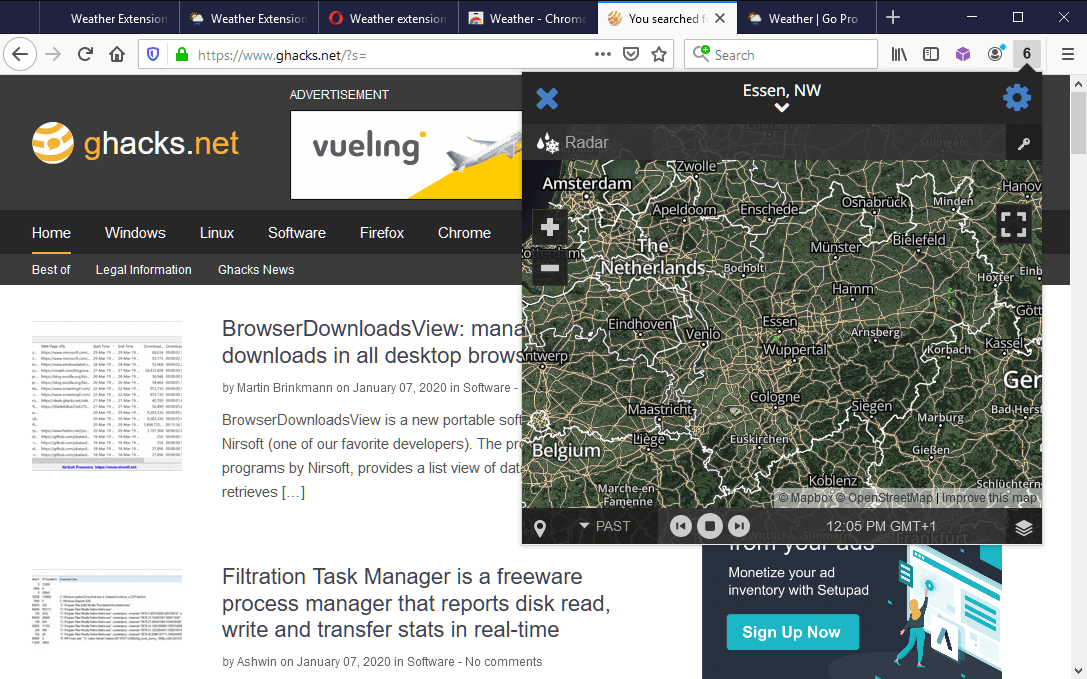The height and width of the screenshot is (679, 1087).
Task: Click the Radar precipitation icon
Action: (x=545, y=142)
